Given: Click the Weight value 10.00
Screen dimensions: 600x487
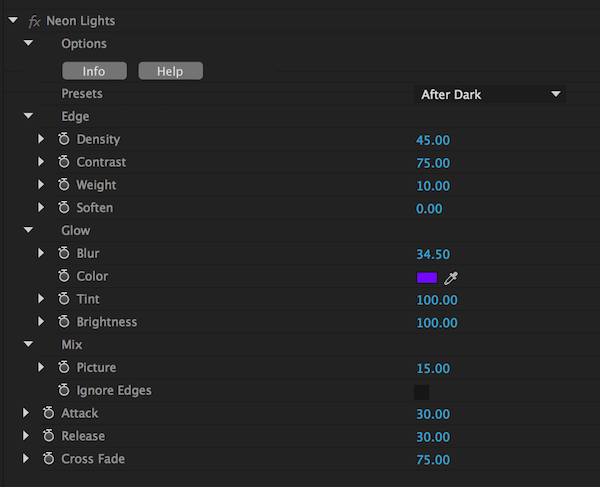Looking at the screenshot, I should point(433,185).
